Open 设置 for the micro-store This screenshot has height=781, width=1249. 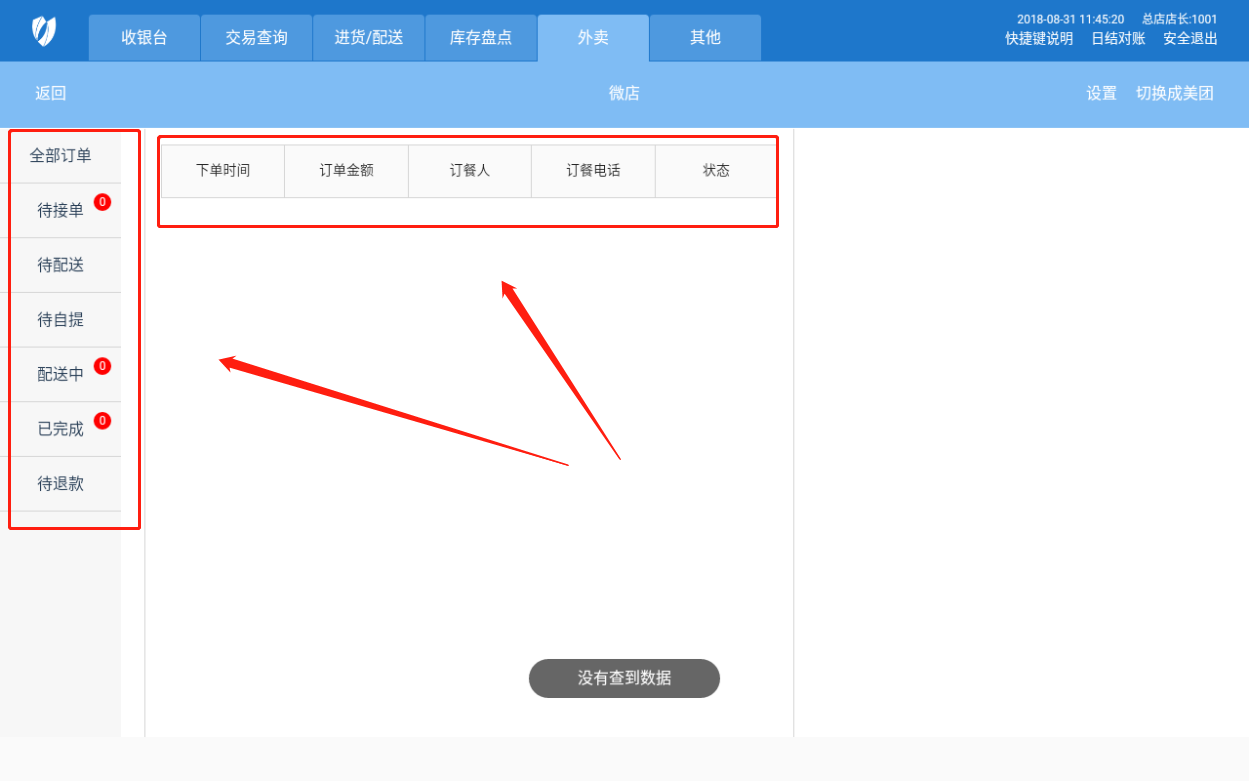pos(1101,93)
